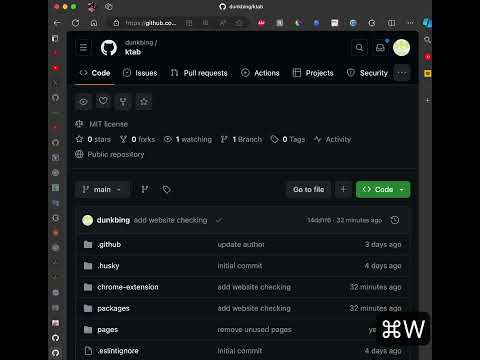Open the browser split screen icon

[392, 23]
